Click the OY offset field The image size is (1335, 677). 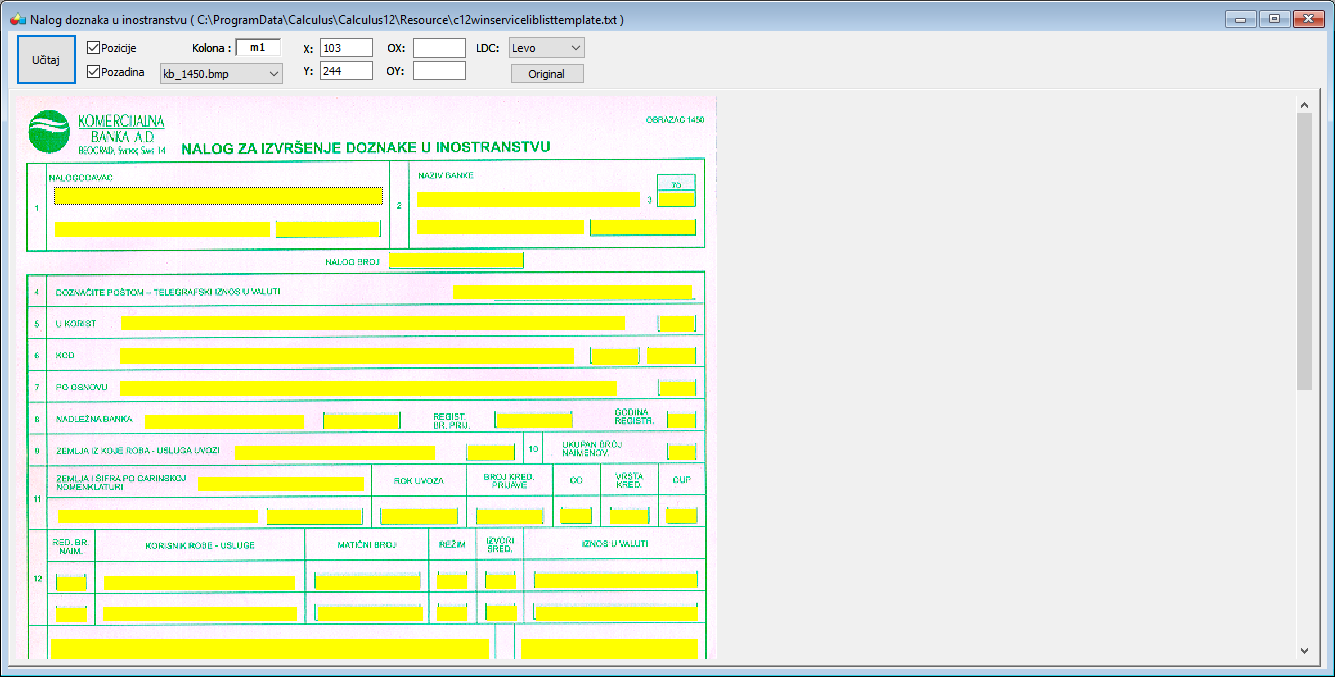click(x=439, y=71)
